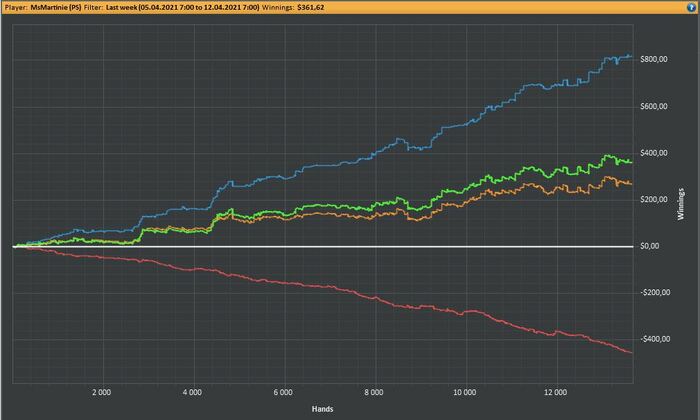Click the $400,00 y-axis label

click(654, 153)
